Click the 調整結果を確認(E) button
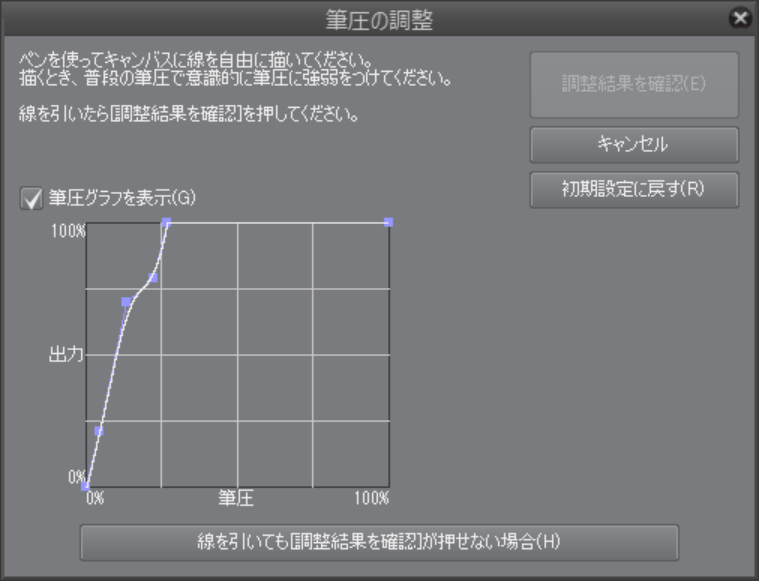This screenshot has width=759, height=581. 634,85
